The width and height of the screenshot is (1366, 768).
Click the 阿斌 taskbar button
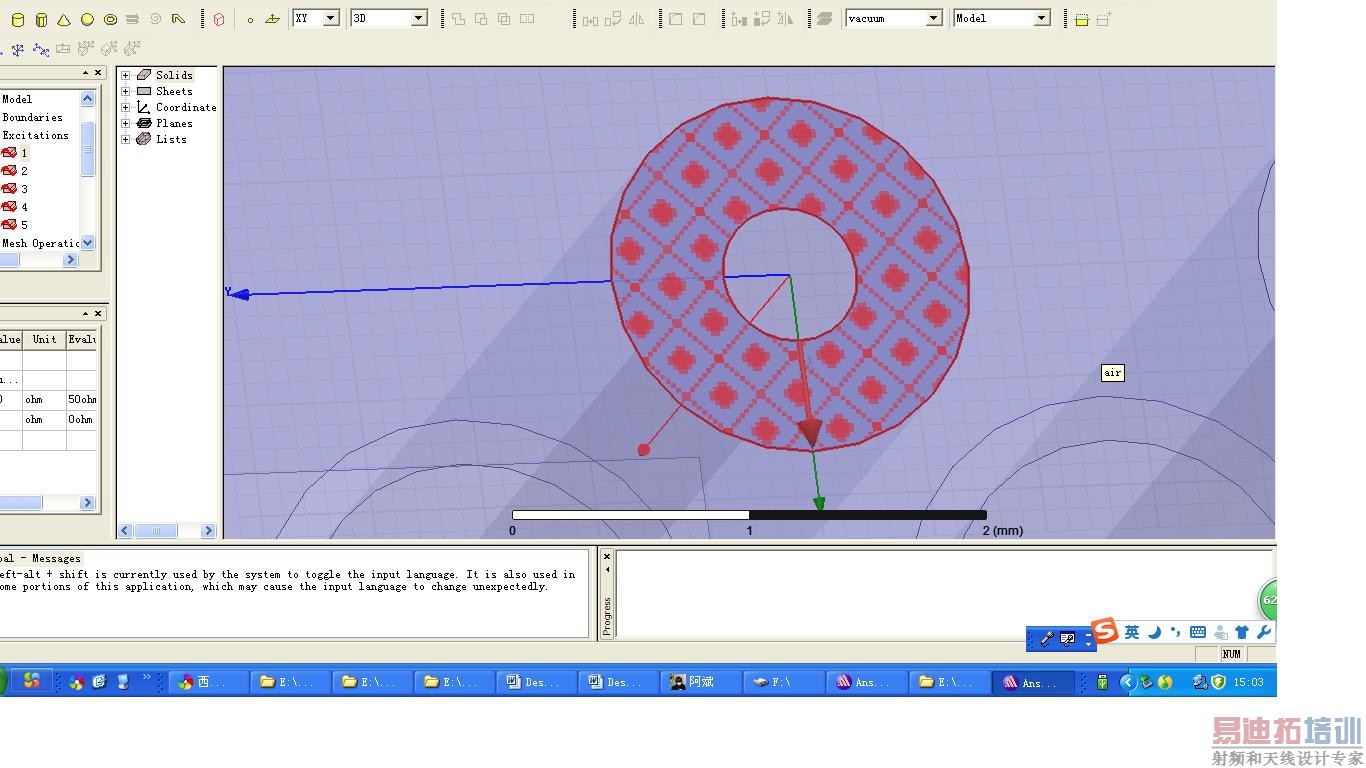click(x=700, y=682)
